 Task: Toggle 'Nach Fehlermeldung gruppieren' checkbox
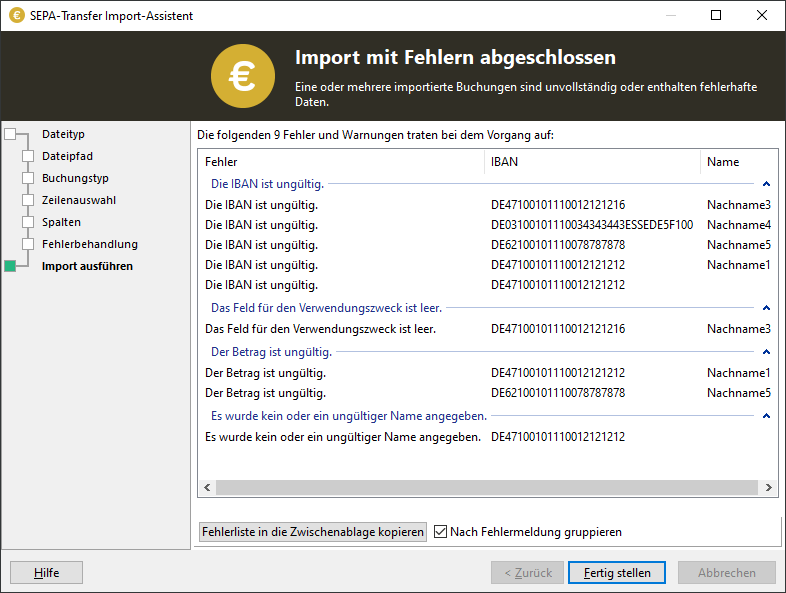440,531
